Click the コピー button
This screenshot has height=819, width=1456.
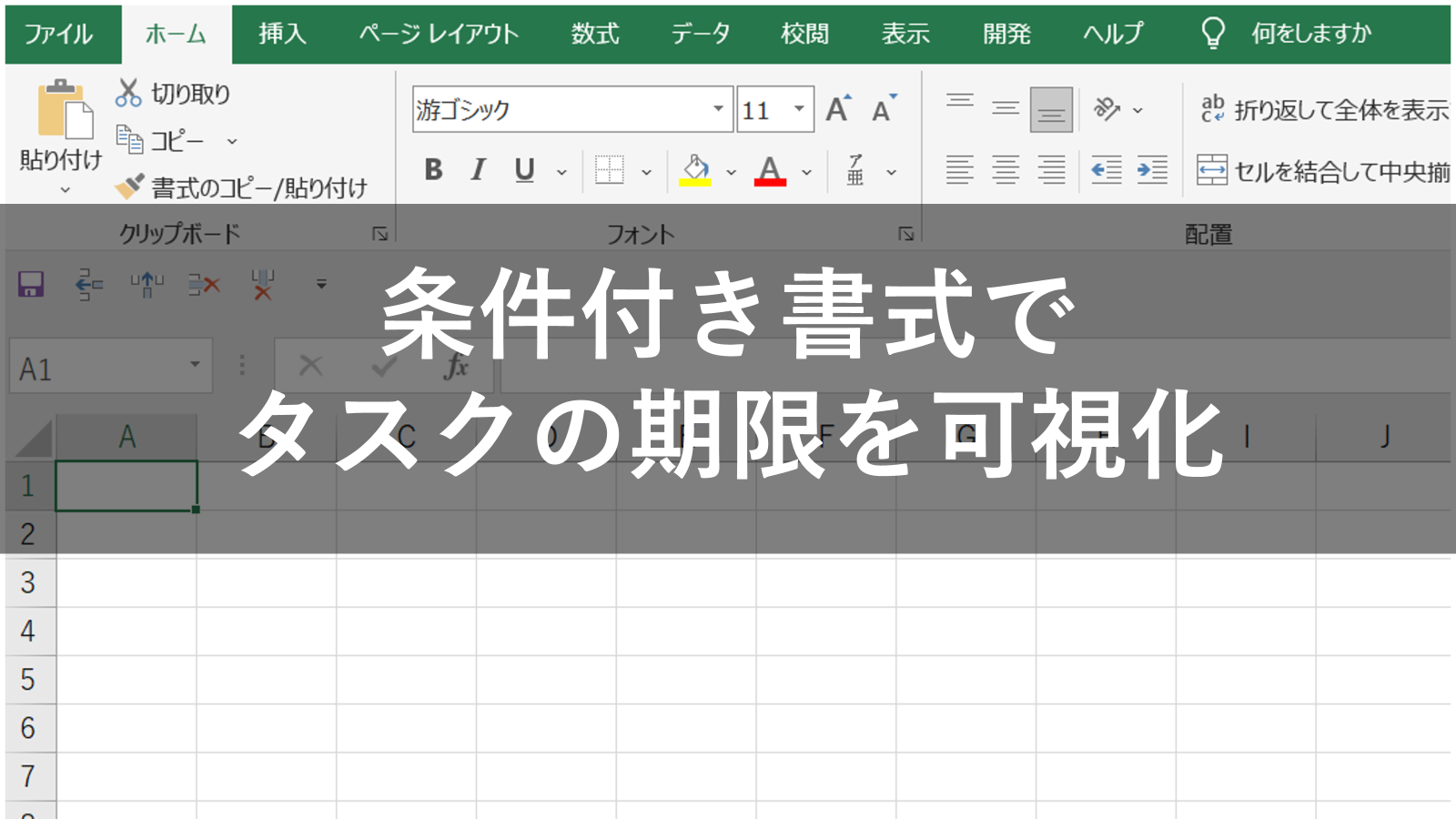point(160,140)
